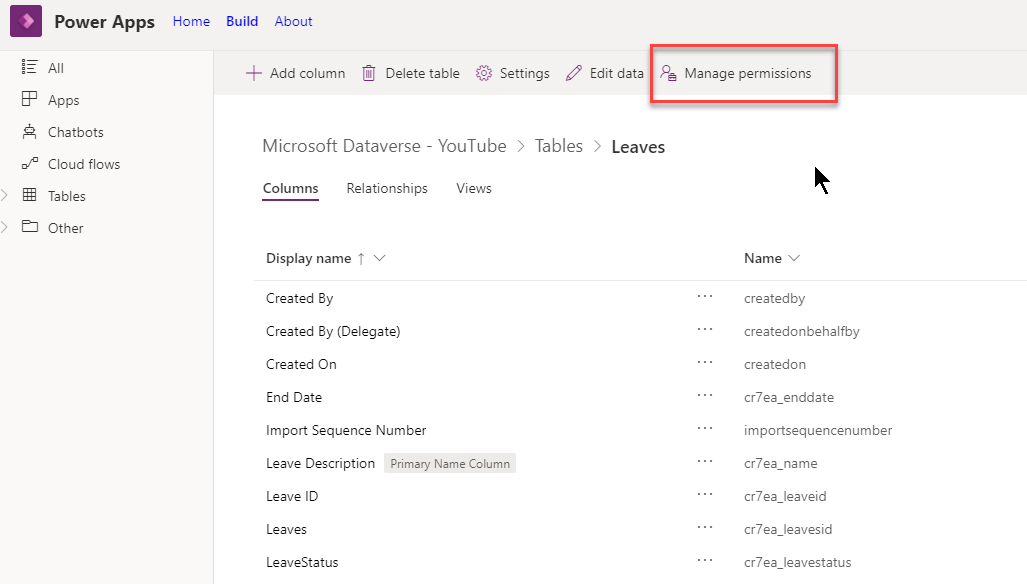This screenshot has height=584, width=1027.
Task: Click the Leave Description column name
Action: coord(320,464)
